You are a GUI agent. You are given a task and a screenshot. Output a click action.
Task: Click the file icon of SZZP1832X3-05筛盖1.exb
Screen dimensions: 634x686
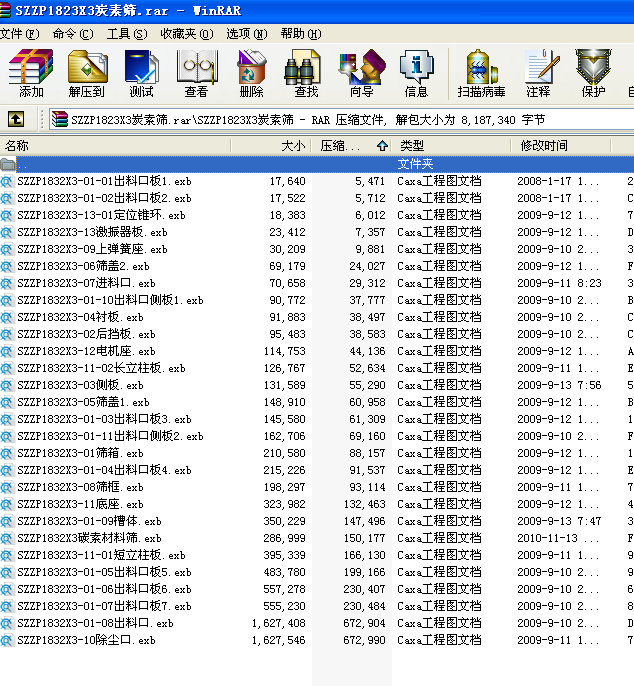point(7,402)
